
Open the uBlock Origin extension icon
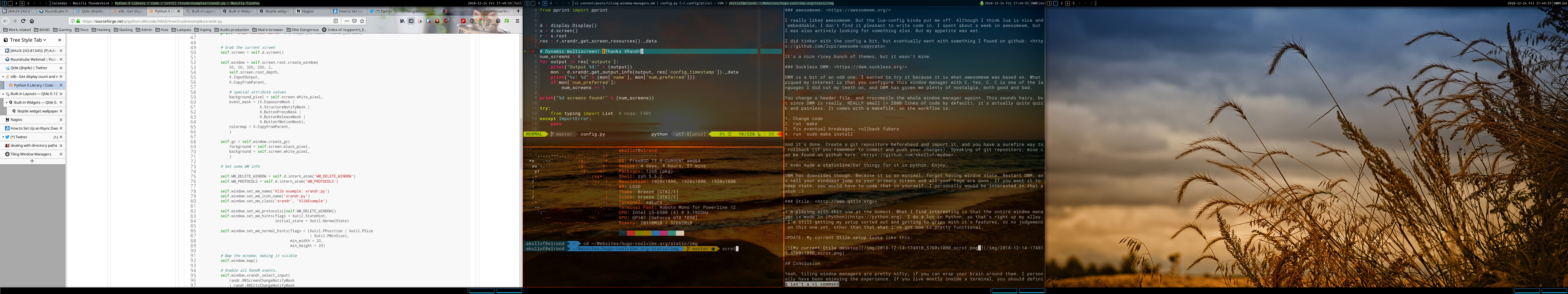[446, 21]
